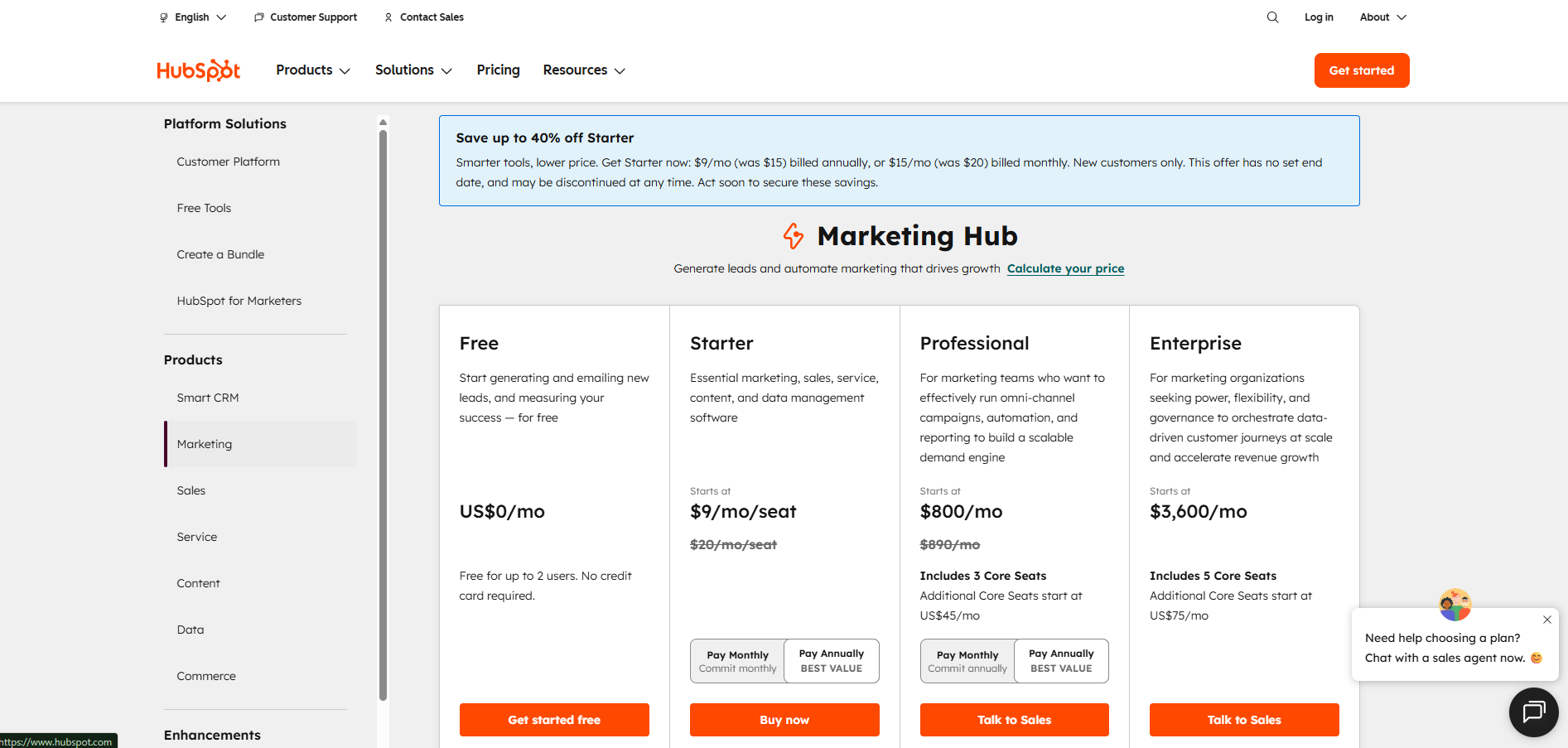The image size is (1568, 748).
Task: Select Pay Monthly for the Professional plan
Action: 967,660
